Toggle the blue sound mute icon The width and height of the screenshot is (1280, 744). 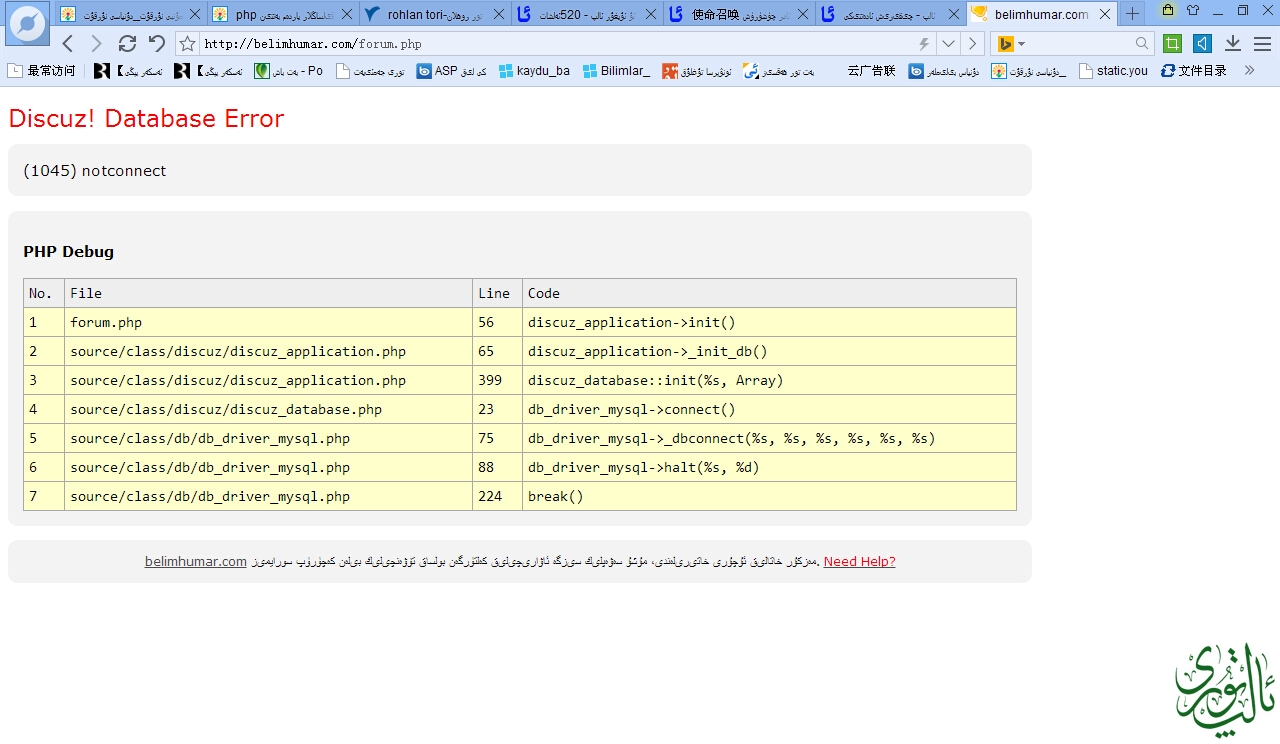(1203, 44)
